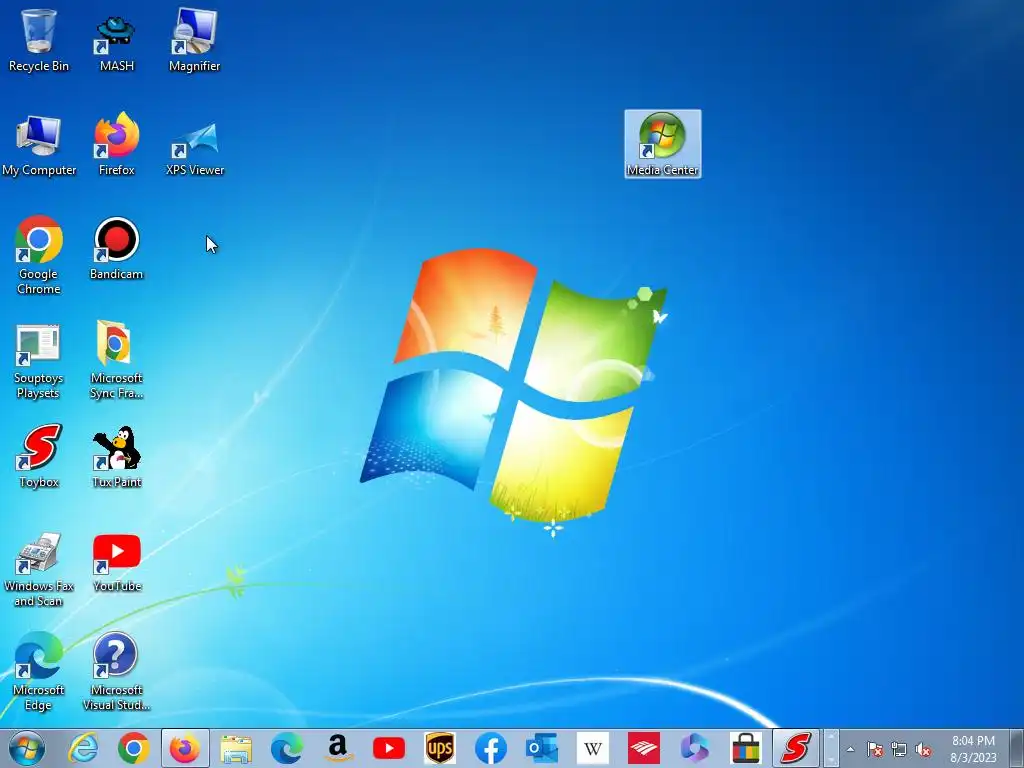Select the Media Center desktop shortcut

(x=663, y=144)
